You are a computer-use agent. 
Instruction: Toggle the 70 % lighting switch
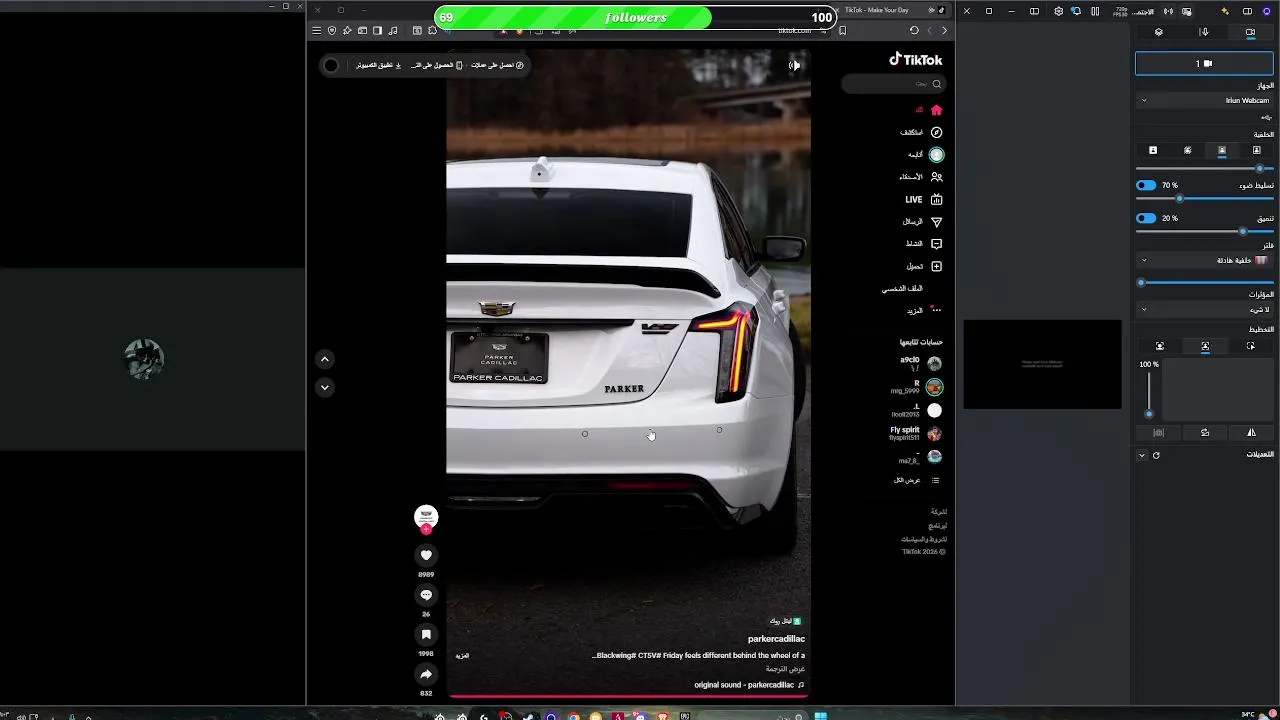point(1146,185)
